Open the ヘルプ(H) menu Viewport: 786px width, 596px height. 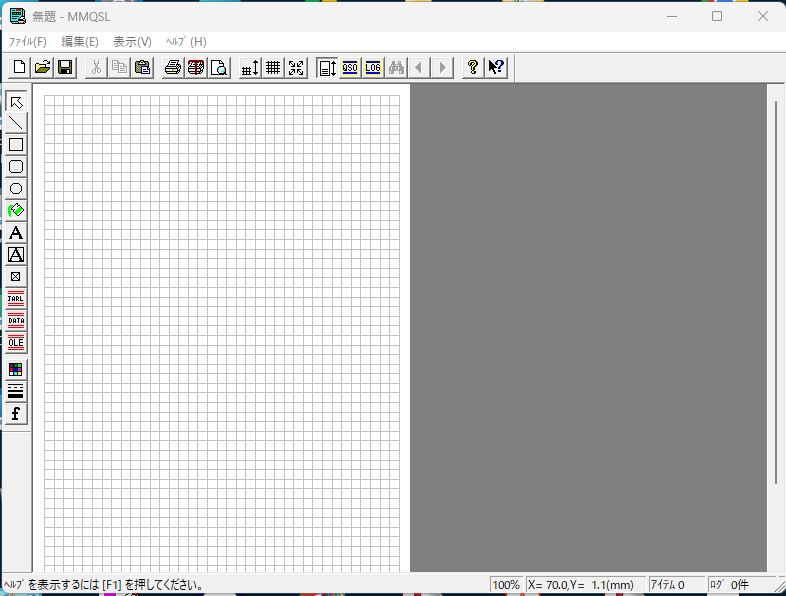pos(186,42)
